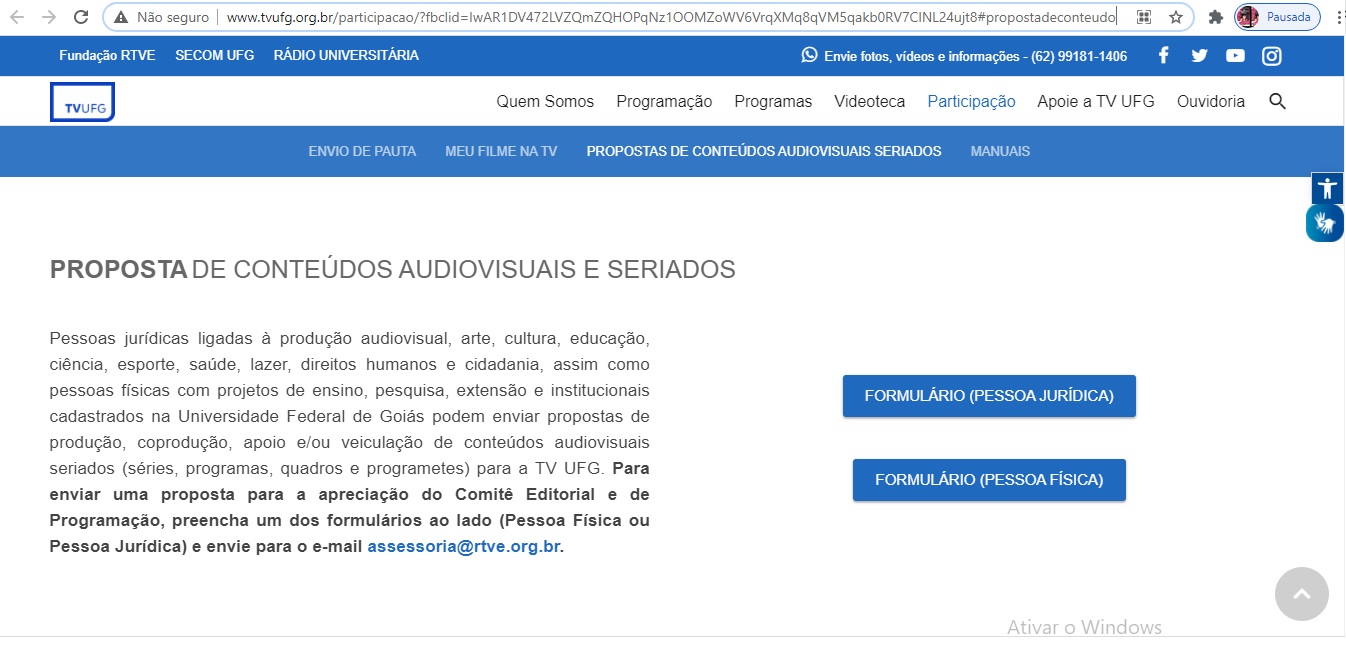Viewport: 1346px width, 654px height.
Task: Open the Programas menu
Action: click(x=773, y=101)
